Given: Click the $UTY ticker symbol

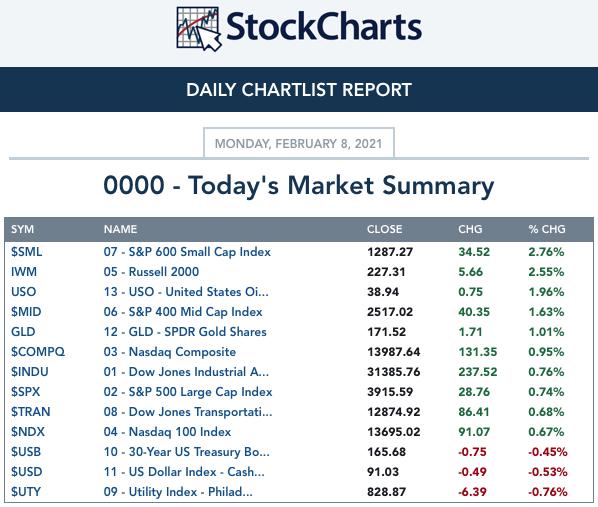Looking at the screenshot, I should (x=26, y=492).
